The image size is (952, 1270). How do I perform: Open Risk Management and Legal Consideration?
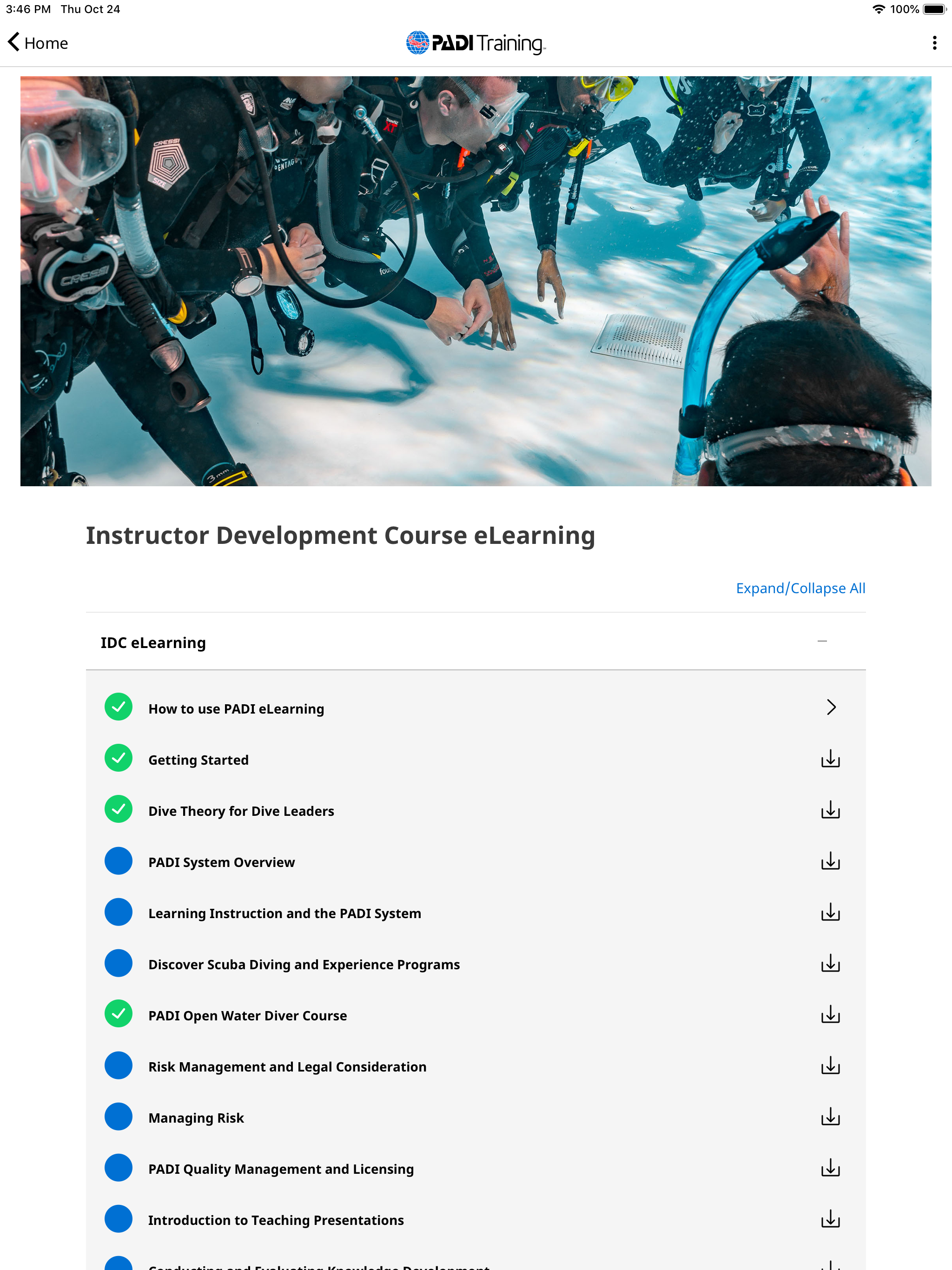[x=287, y=1067]
